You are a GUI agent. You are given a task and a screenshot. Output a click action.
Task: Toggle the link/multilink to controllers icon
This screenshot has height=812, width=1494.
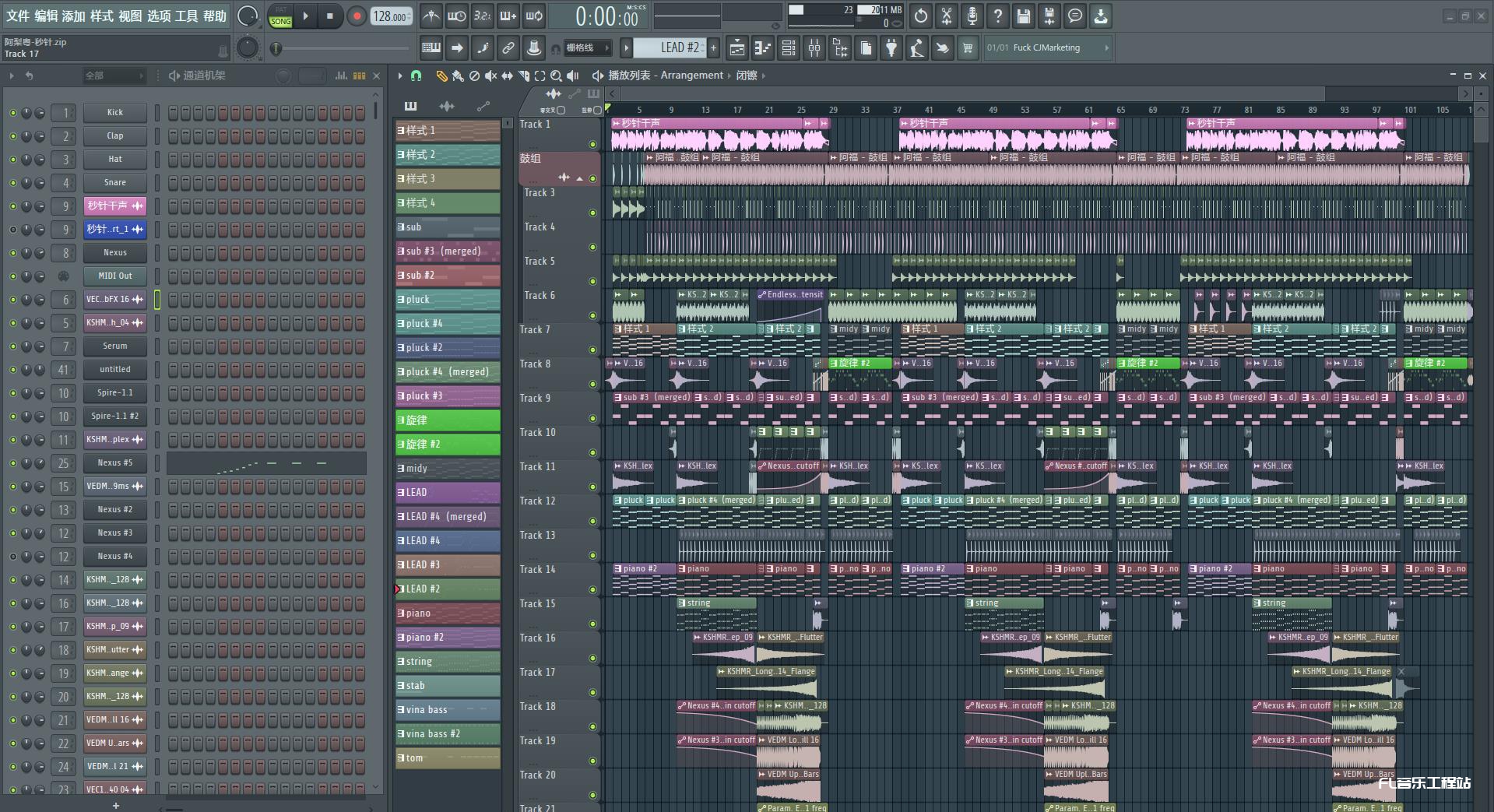[x=508, y=48]
